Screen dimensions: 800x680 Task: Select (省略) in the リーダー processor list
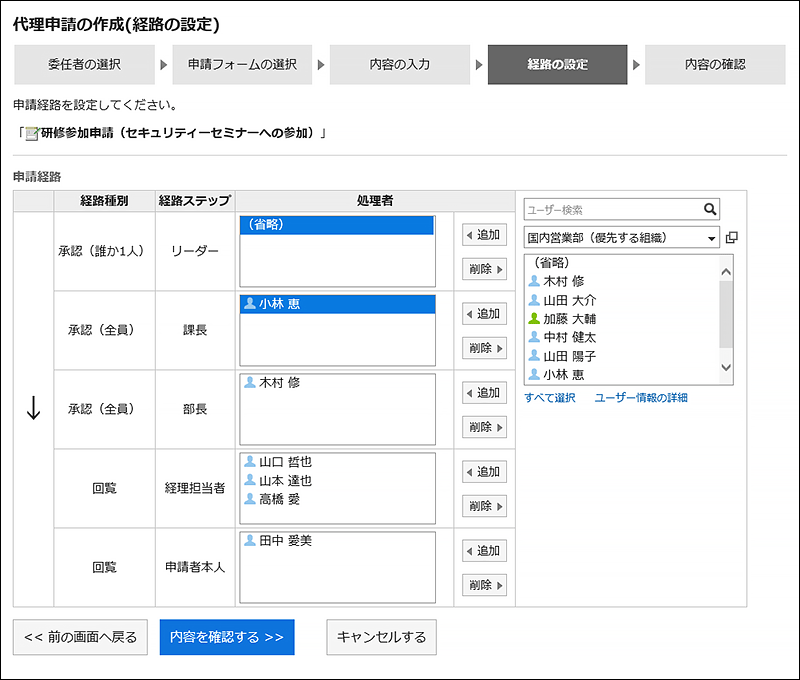[337, 225]
